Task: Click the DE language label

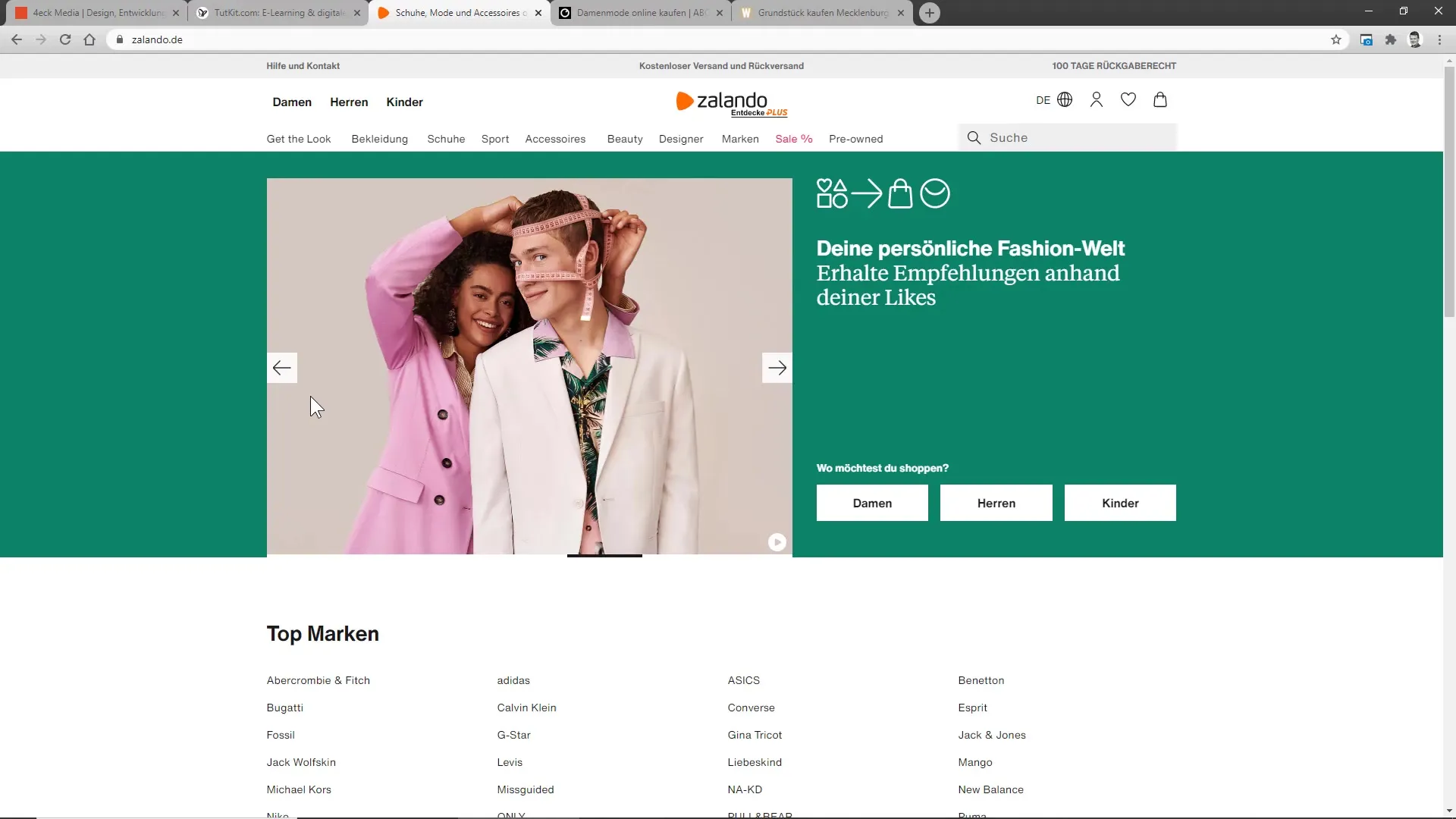Action: pyautogui.click(x=1043, y=100)
